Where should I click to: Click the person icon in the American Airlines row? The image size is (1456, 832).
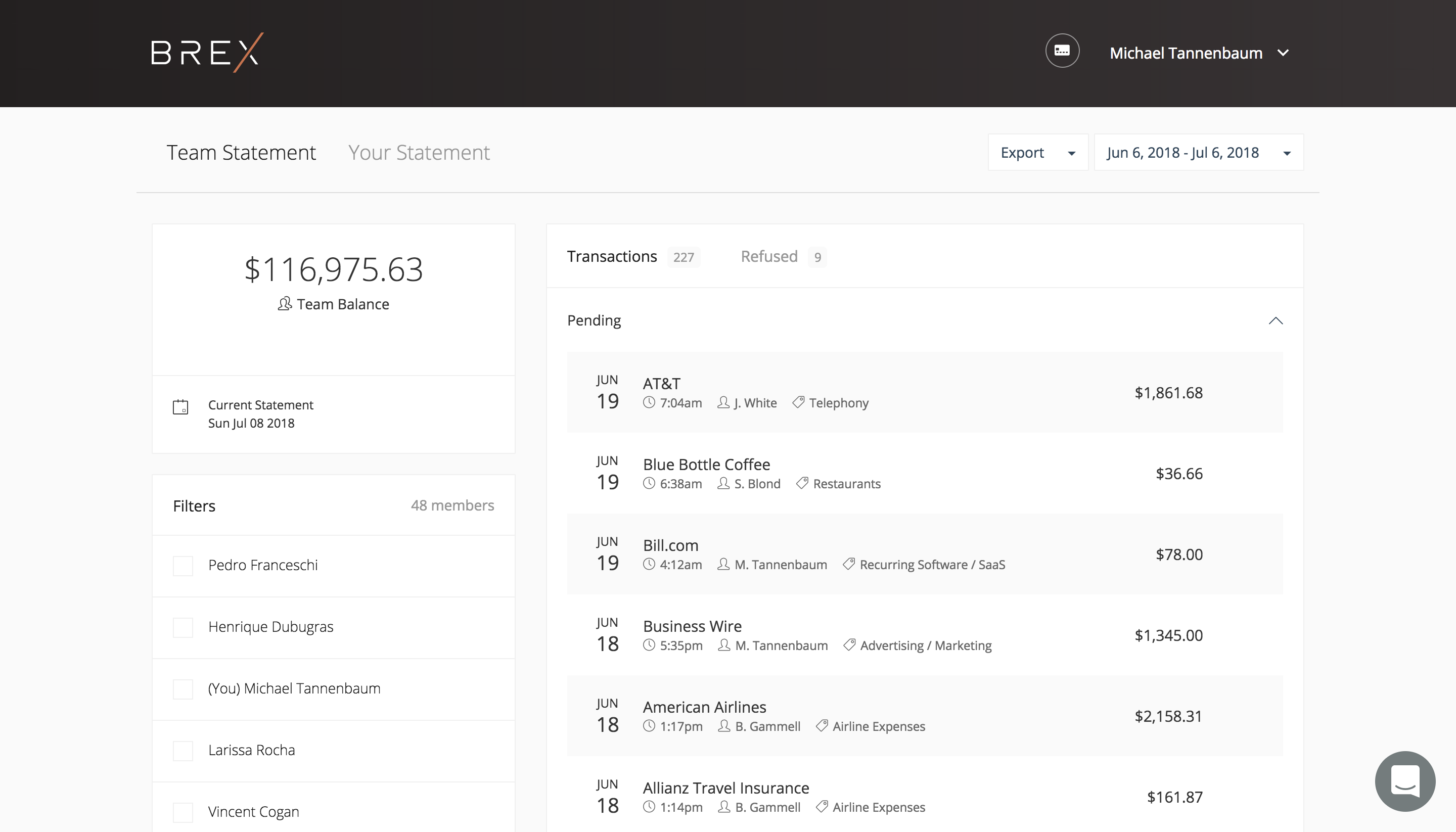[x=724, y=726]
